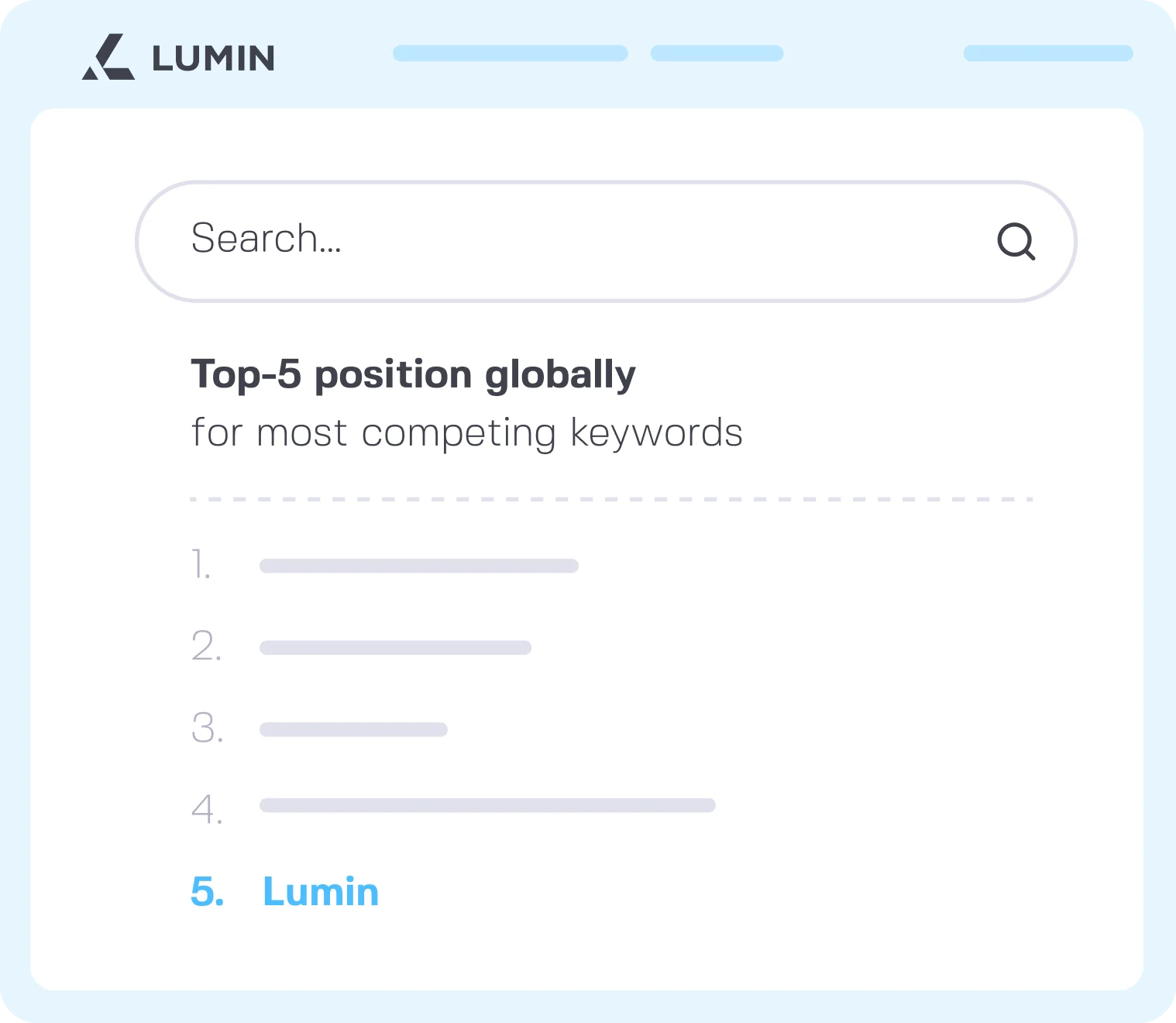1176x1023 pixels.
Task: Click the blue Lumin result link
Action: coord(321,892)
